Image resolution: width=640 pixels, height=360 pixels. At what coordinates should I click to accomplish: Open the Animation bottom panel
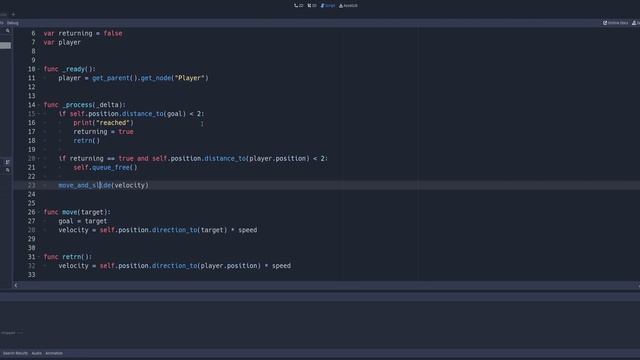[x=54, y=353]
